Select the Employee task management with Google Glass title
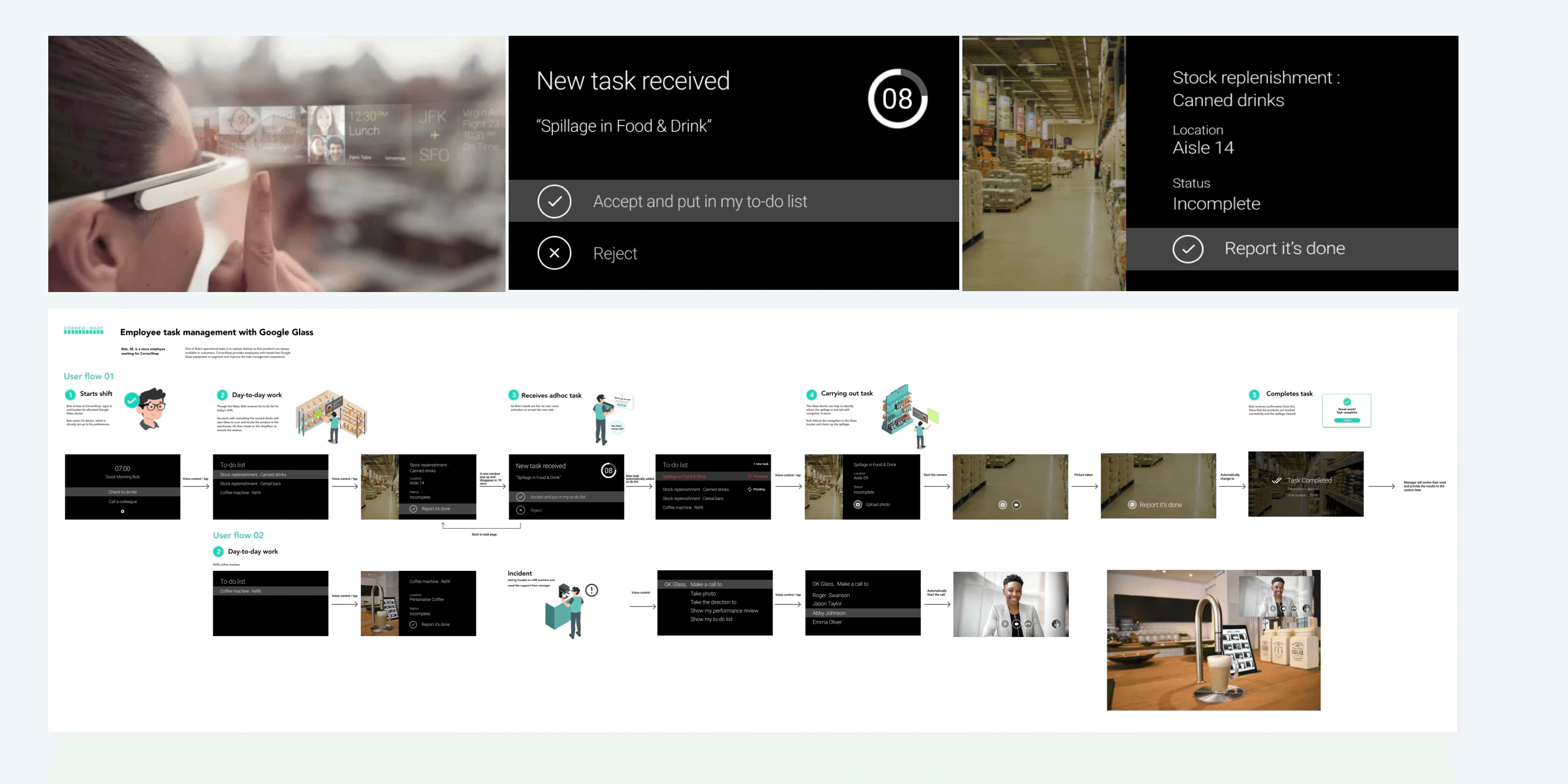The height and width of the screenshot is (784, 1568). click(x=217, y=332)
